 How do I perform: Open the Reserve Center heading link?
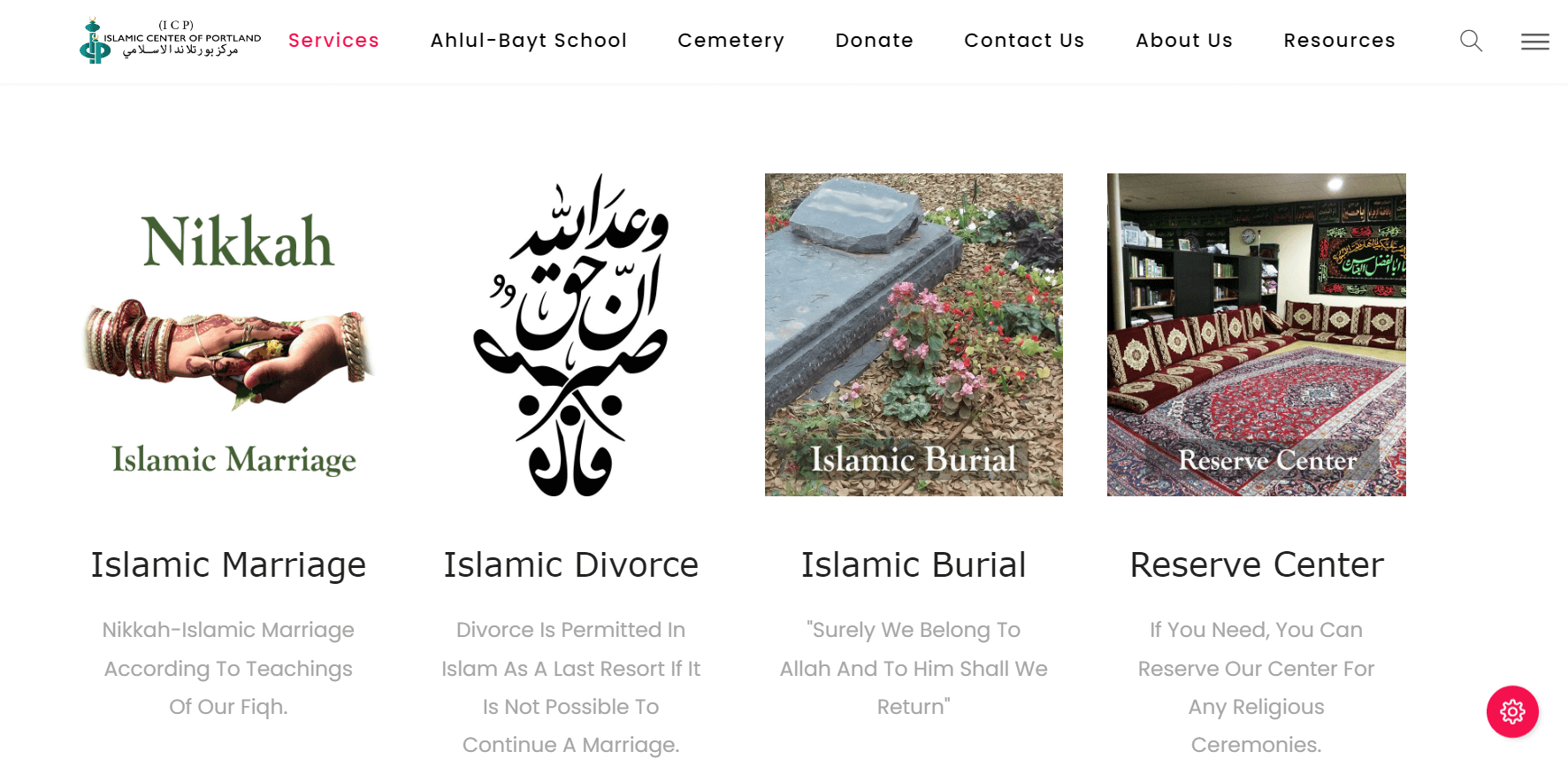point(1257,564)
